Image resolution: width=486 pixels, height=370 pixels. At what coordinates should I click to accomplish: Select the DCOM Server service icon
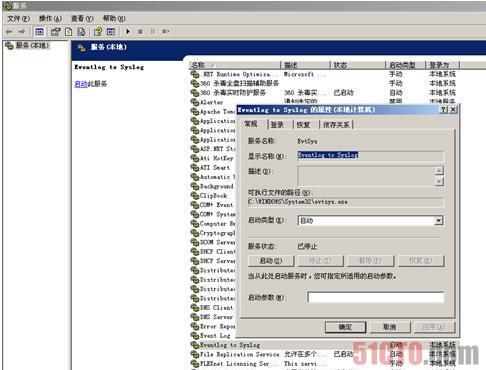195,242
